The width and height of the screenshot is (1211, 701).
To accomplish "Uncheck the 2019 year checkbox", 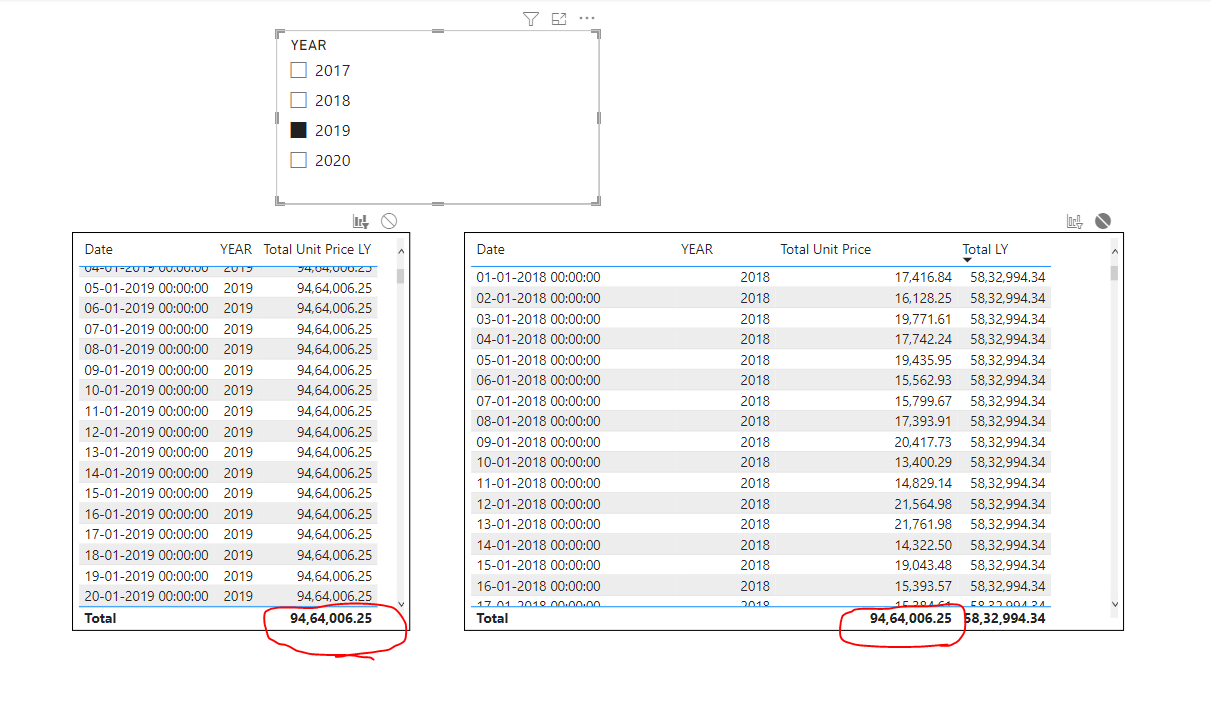I will pyautogui.click(x=298, y=130).
